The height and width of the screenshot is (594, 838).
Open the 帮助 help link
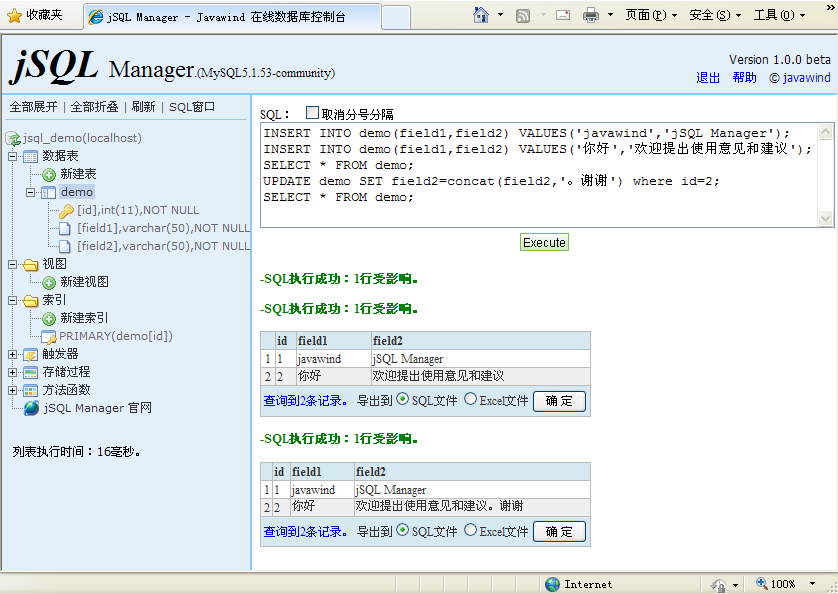point(744,78)
